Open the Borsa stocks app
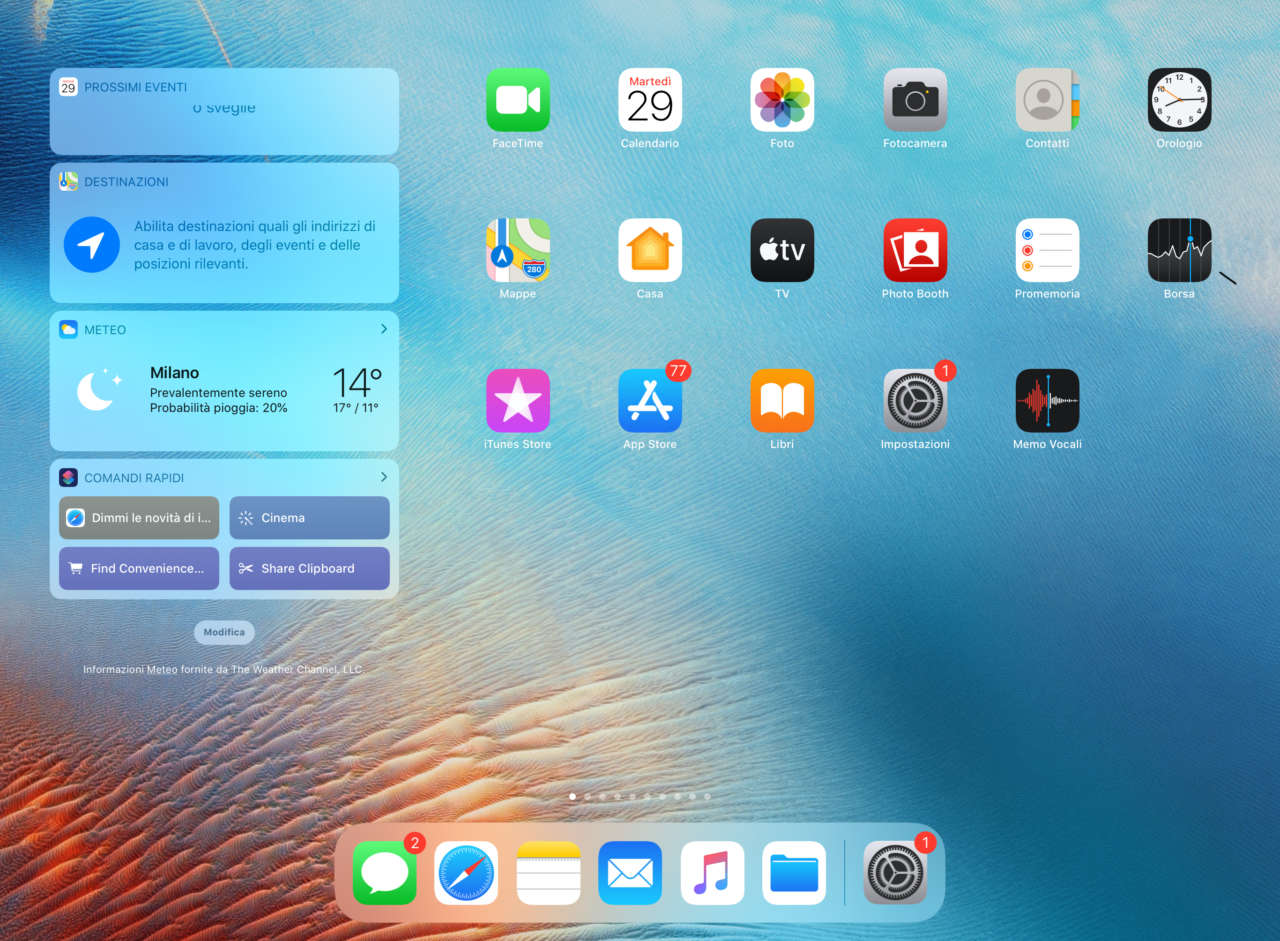The image size is (1280, 941). point(1180,250)
